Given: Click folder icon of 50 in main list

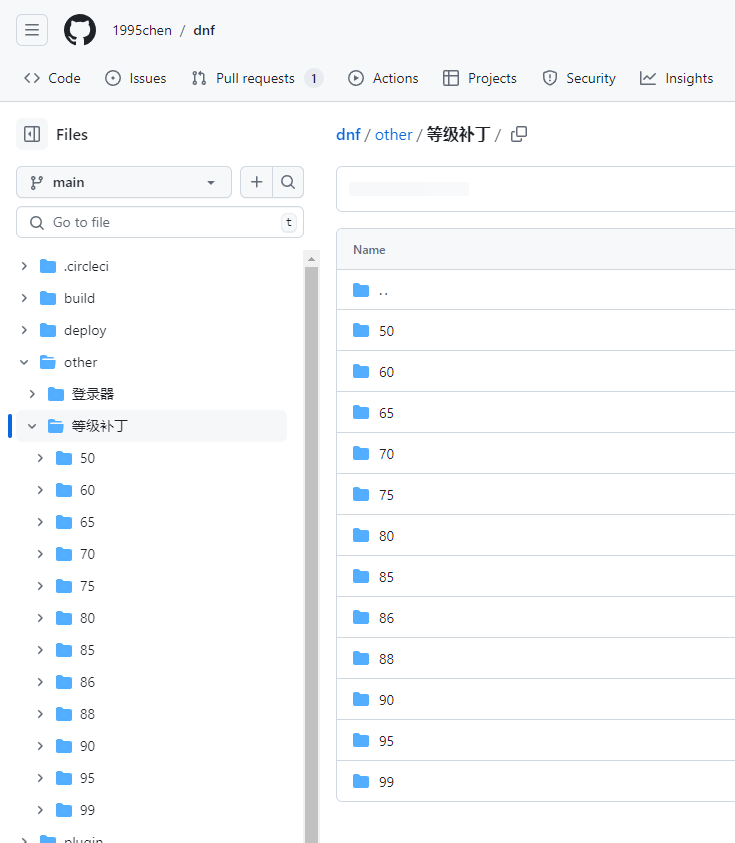Looking at the screenshot, I should click(x=361, y=330).
